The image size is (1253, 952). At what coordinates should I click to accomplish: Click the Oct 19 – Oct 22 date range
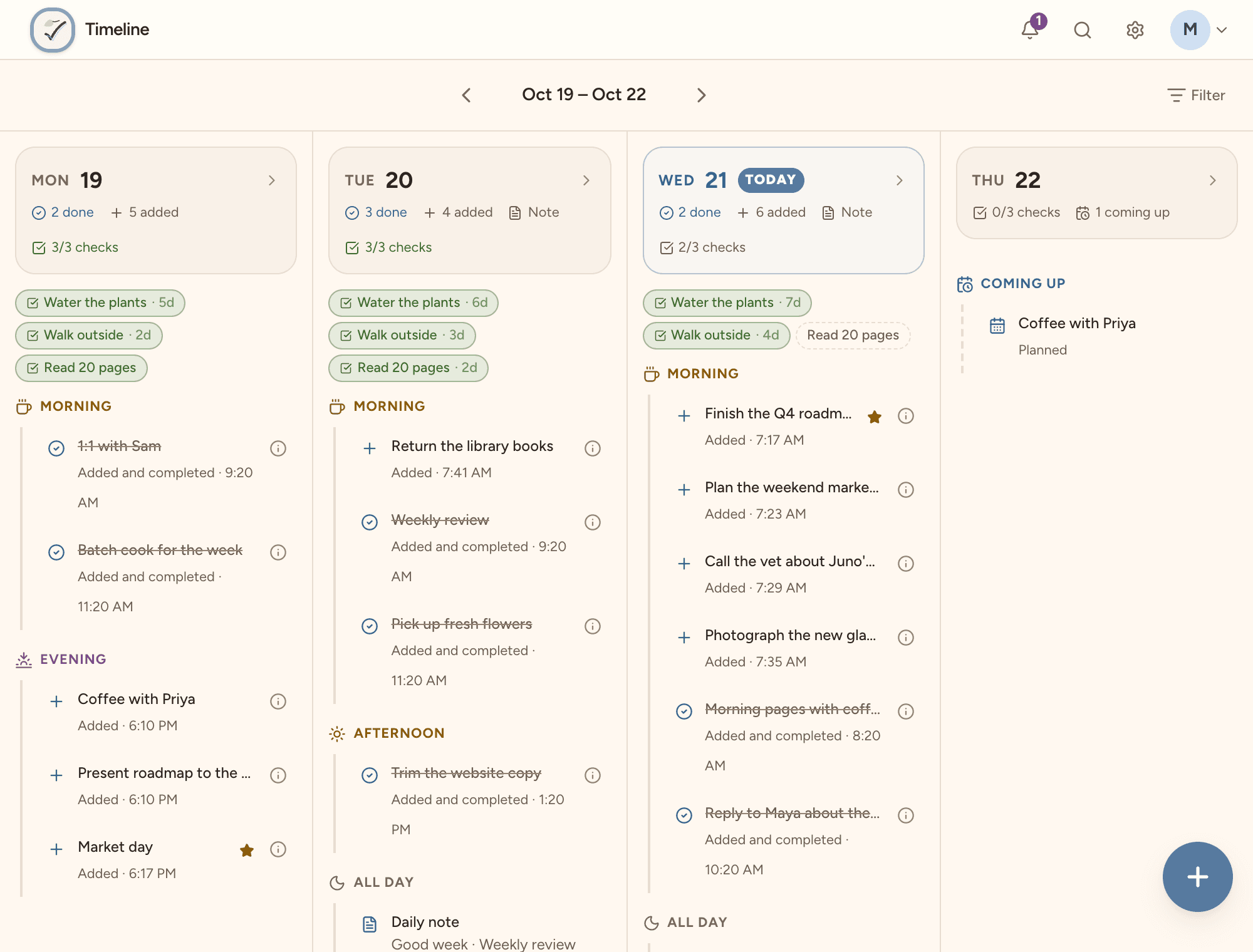click(584, 95)
